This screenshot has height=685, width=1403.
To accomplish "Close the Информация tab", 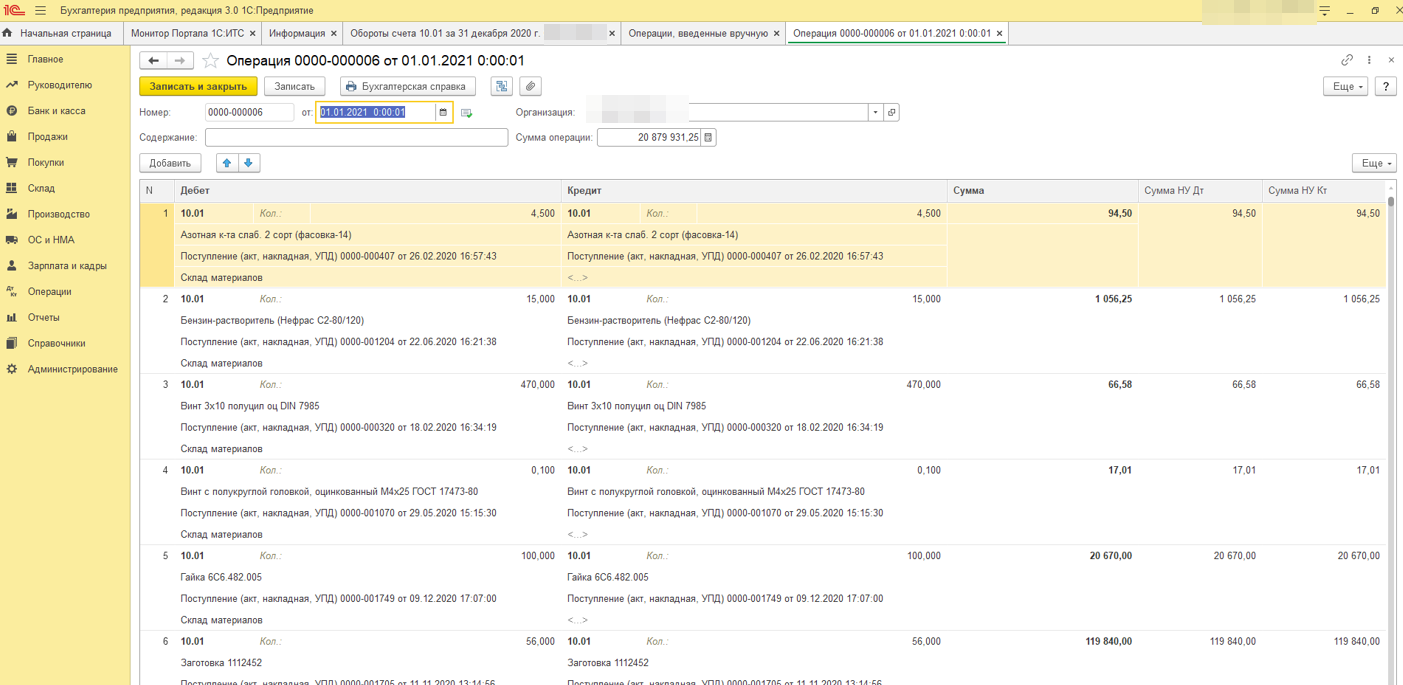I will pyautogui.click(x=334, y=34).
